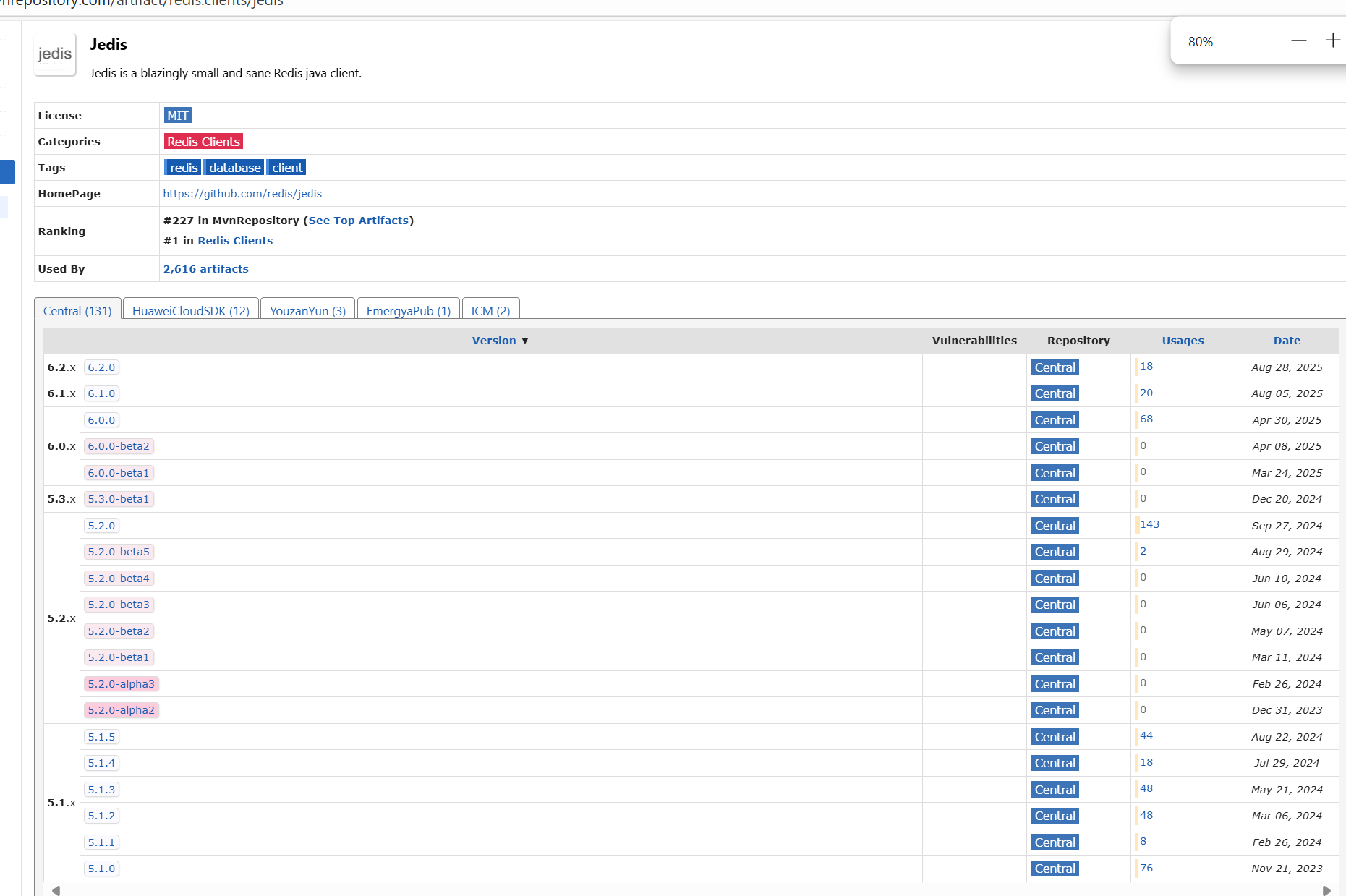This screenshot has height=896, width=1346.
Task: Open version 5.1.1
Action: point(101,842)
